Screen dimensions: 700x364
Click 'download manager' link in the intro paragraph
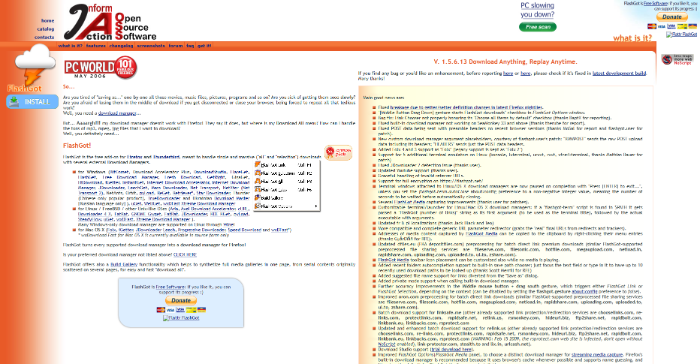point(117,113)
